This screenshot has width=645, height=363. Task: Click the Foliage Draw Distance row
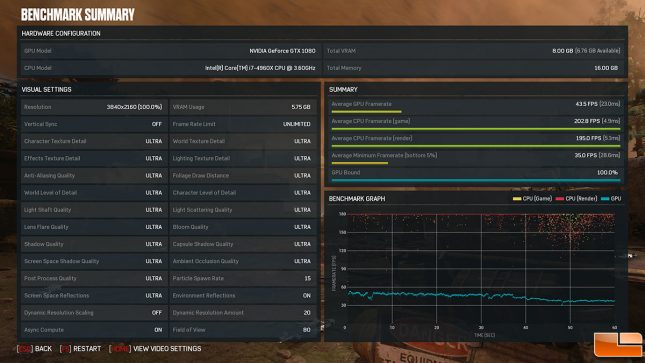pos(243,175)
